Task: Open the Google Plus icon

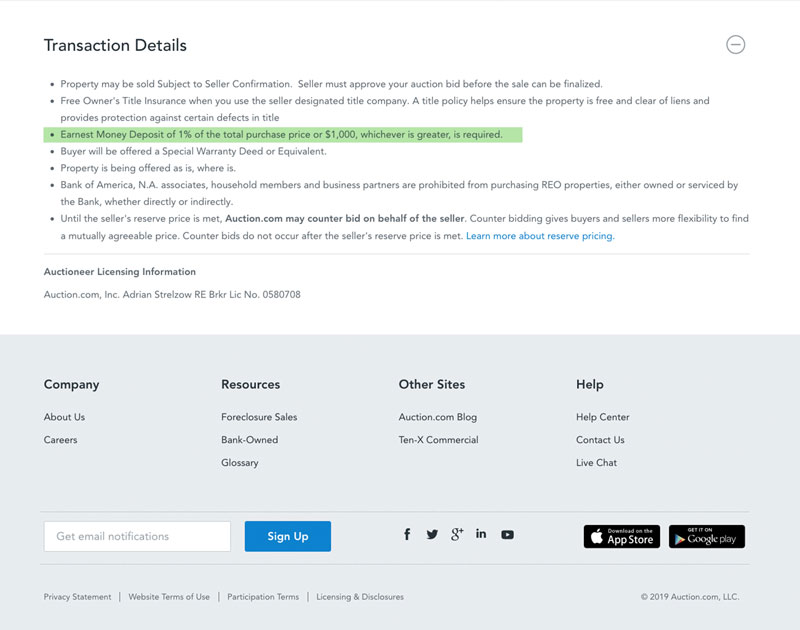Action: pos(457,534)
